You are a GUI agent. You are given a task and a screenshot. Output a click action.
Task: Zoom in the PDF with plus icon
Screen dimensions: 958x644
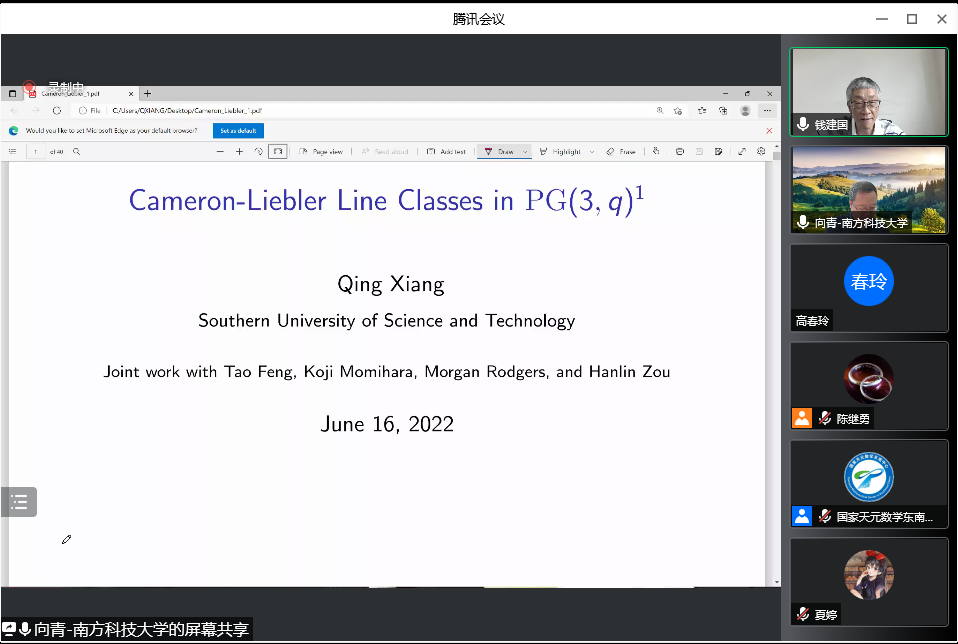click(x=239, y=152)
